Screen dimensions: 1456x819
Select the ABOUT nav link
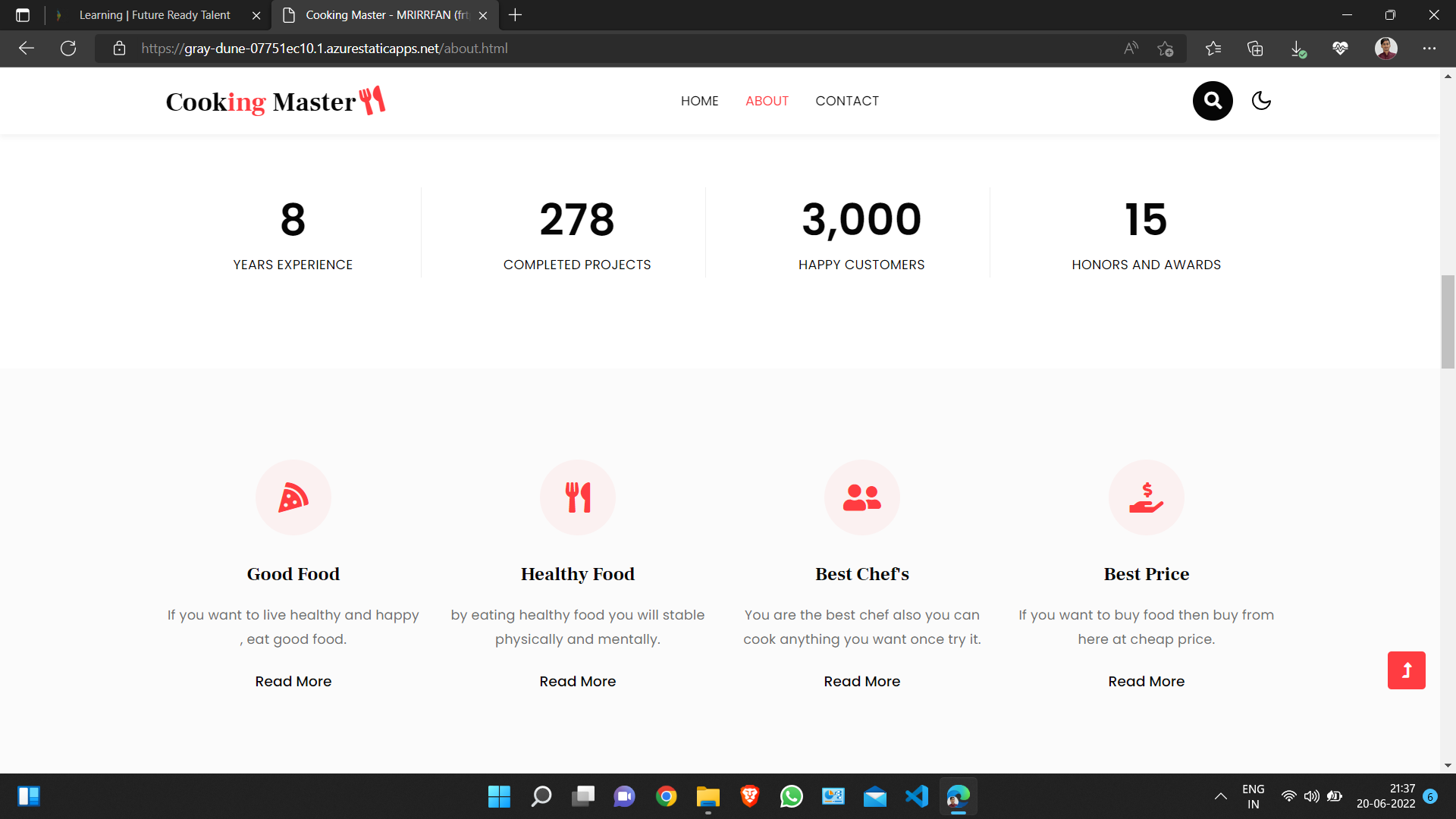pyautogui.click(x=767, y=101)
